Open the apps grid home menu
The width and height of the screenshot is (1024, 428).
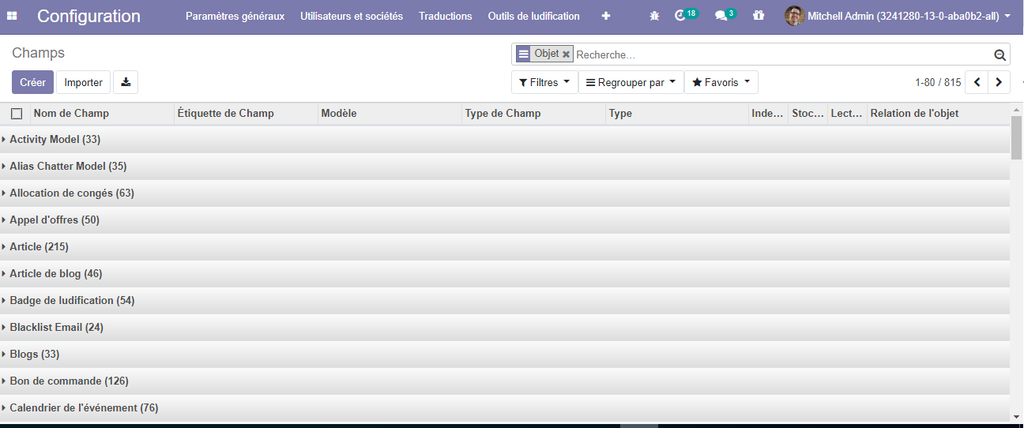(x=12, y=16)
